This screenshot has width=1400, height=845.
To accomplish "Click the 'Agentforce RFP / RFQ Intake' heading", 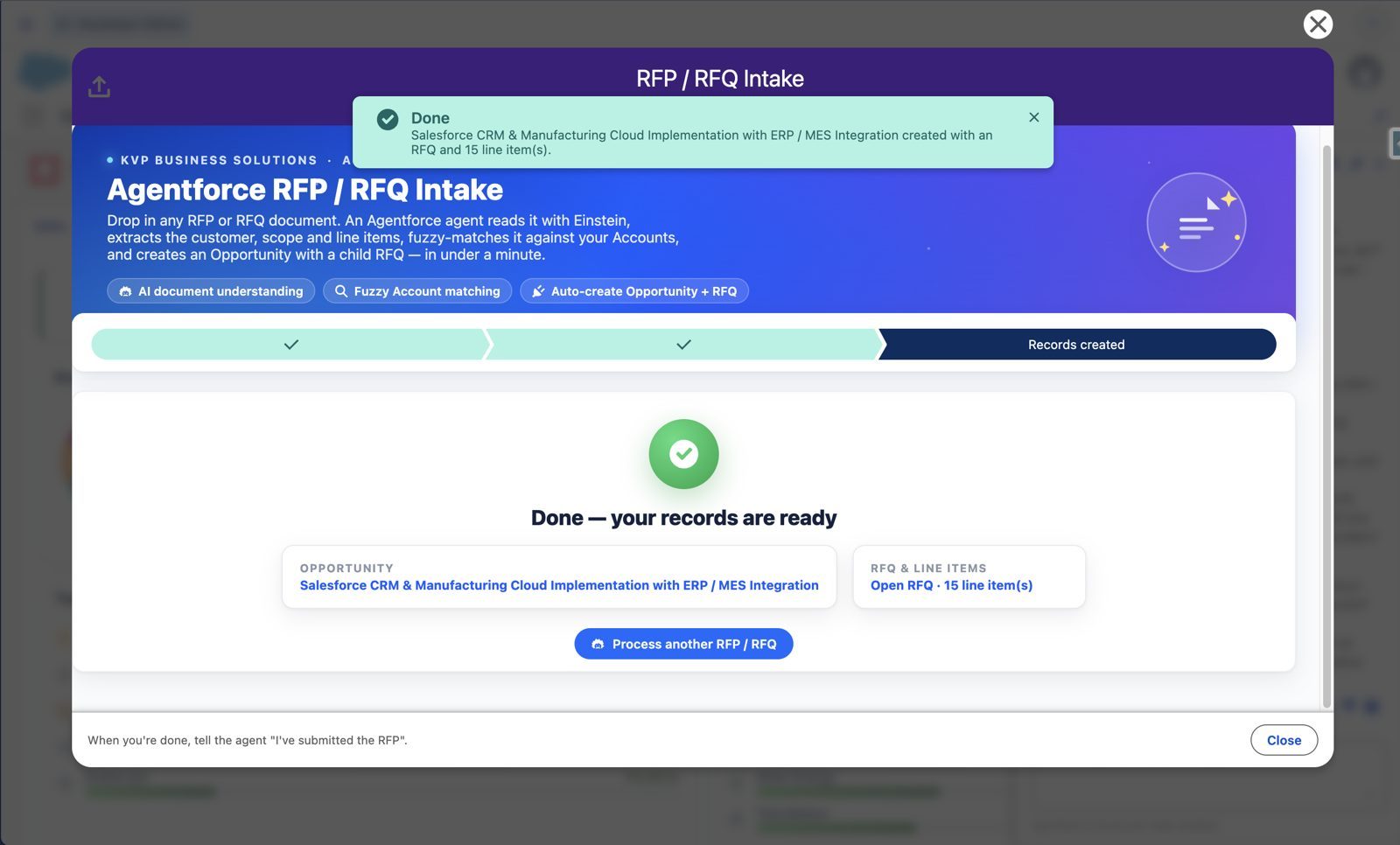I will (x=304, y=190).
